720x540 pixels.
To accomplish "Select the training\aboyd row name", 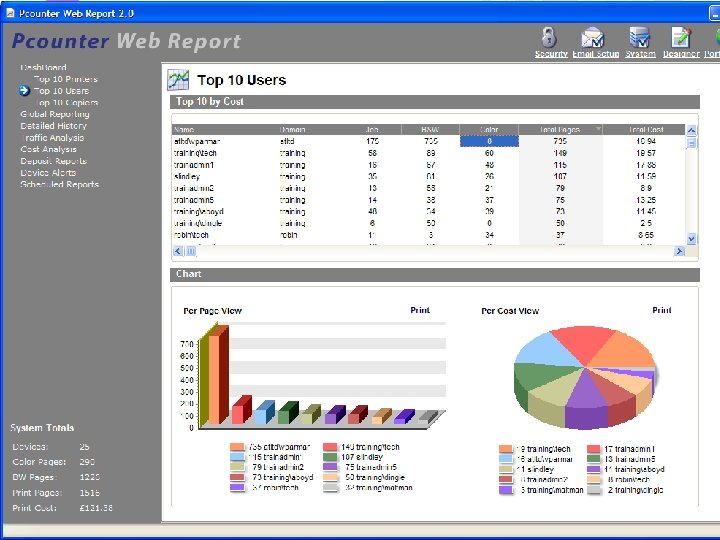I will [x=198, y=212].
